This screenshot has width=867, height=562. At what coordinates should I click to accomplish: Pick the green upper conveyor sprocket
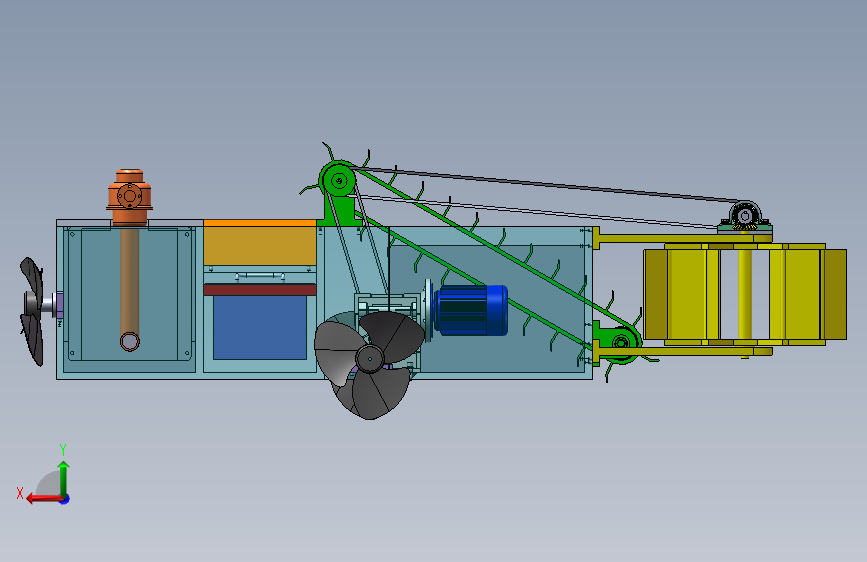pyautogui.click(x=338, y=180)
